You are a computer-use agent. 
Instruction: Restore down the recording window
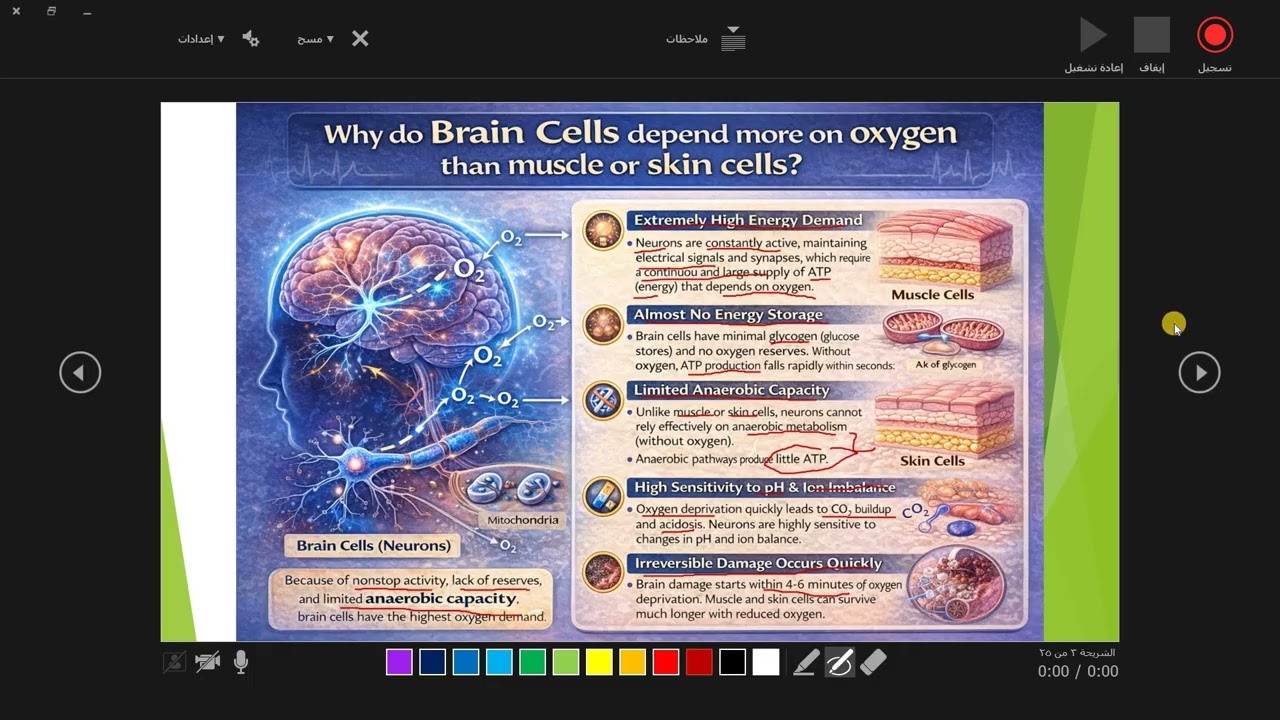pyautogui.click(x=51, y=12)
